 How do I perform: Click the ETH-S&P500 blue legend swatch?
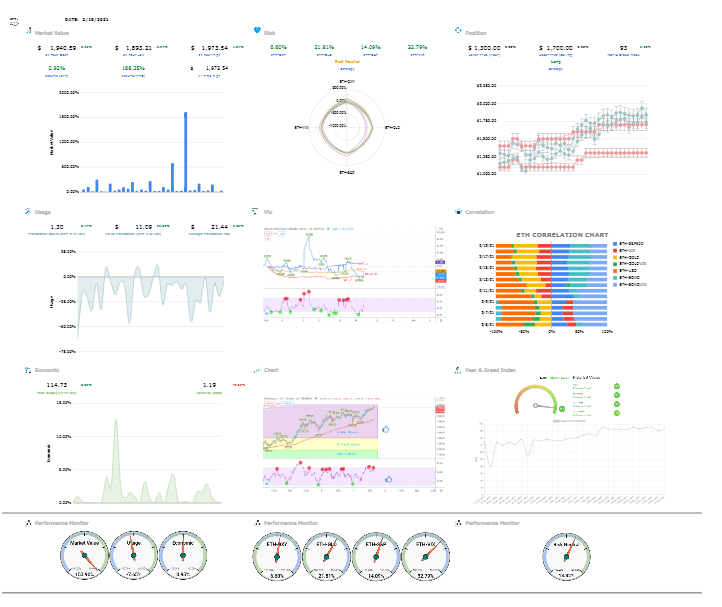tap(615, 244)
